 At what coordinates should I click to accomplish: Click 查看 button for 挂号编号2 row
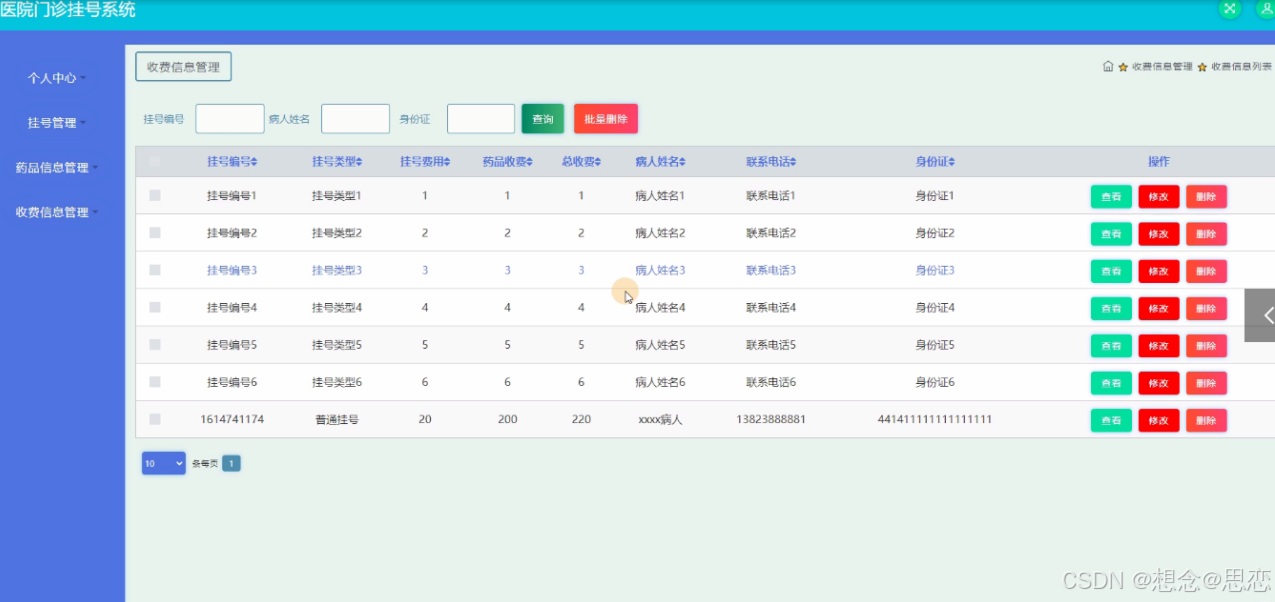click(1111, 234)
